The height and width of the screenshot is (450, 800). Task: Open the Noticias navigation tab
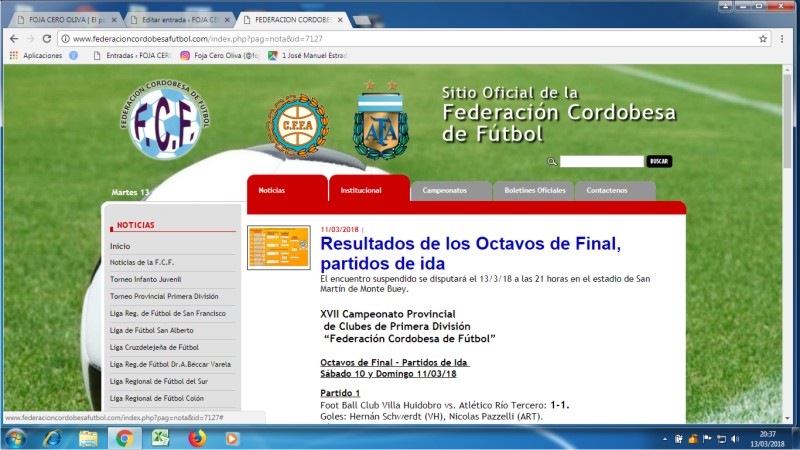tap(287, 190)
